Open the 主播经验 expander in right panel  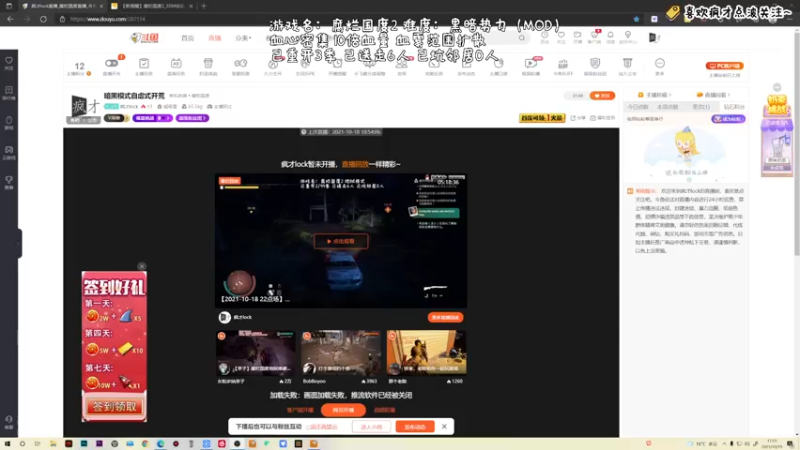click(655, 95)
